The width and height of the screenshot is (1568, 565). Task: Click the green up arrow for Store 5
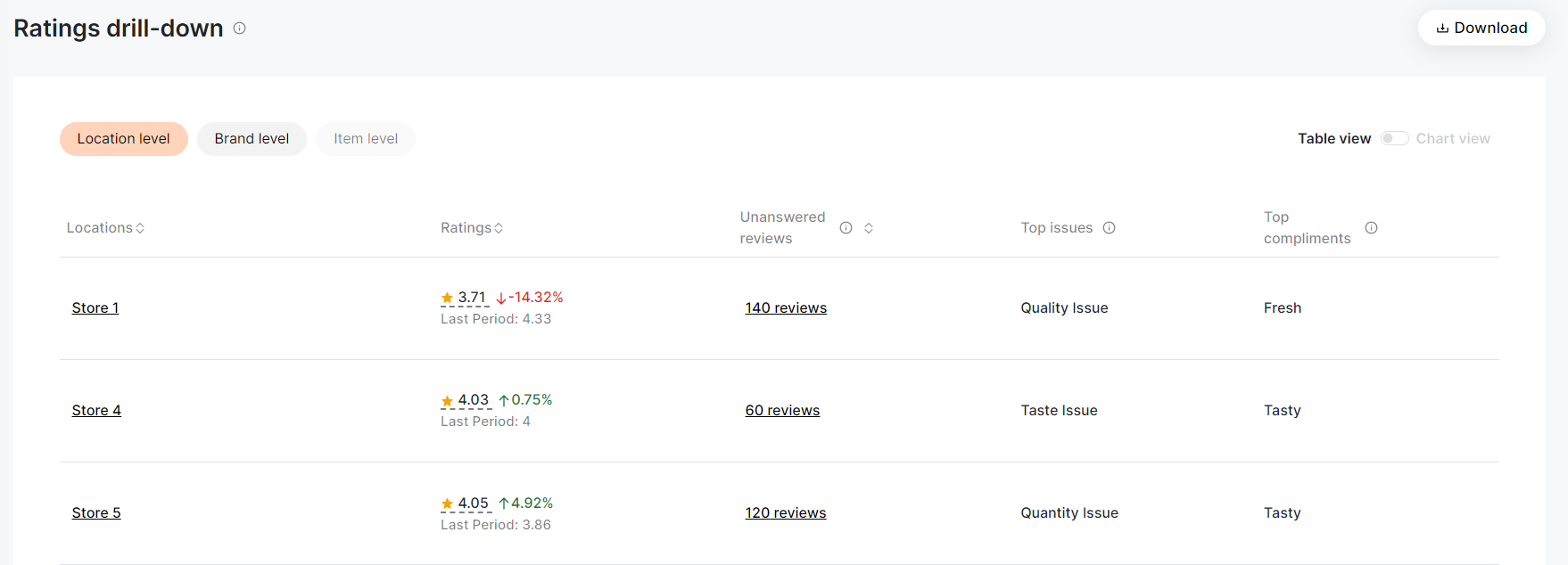(504, 504)
